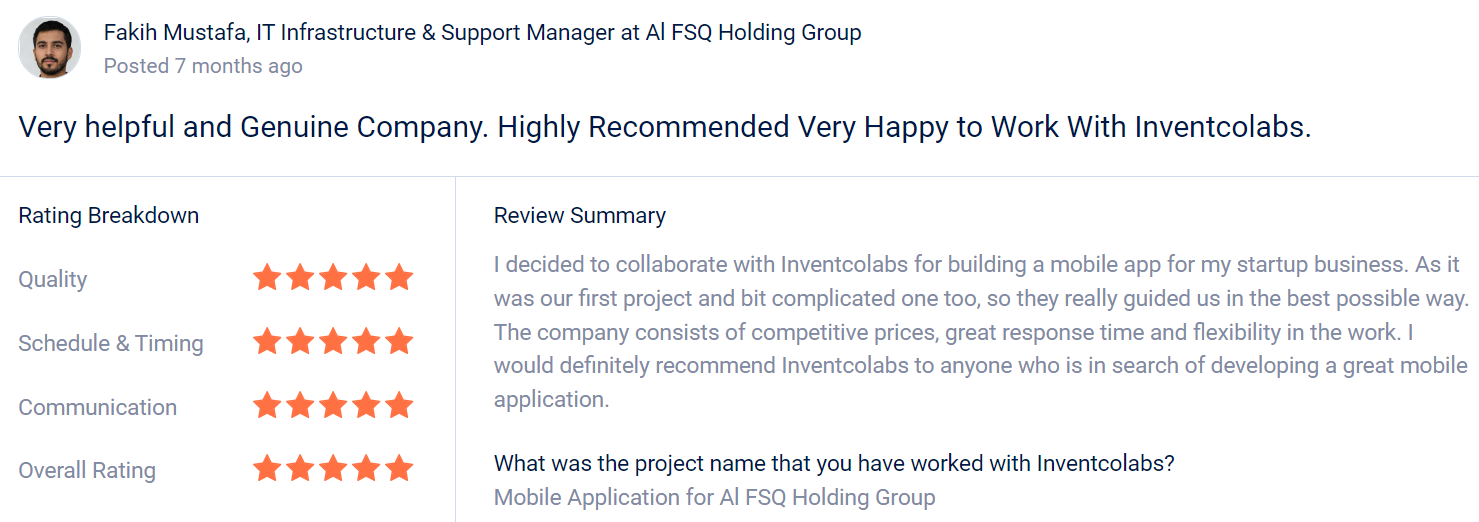This screenshot has height=522, width=1479.
Task: Click the Overall Rating label
Action: point(87,470)
